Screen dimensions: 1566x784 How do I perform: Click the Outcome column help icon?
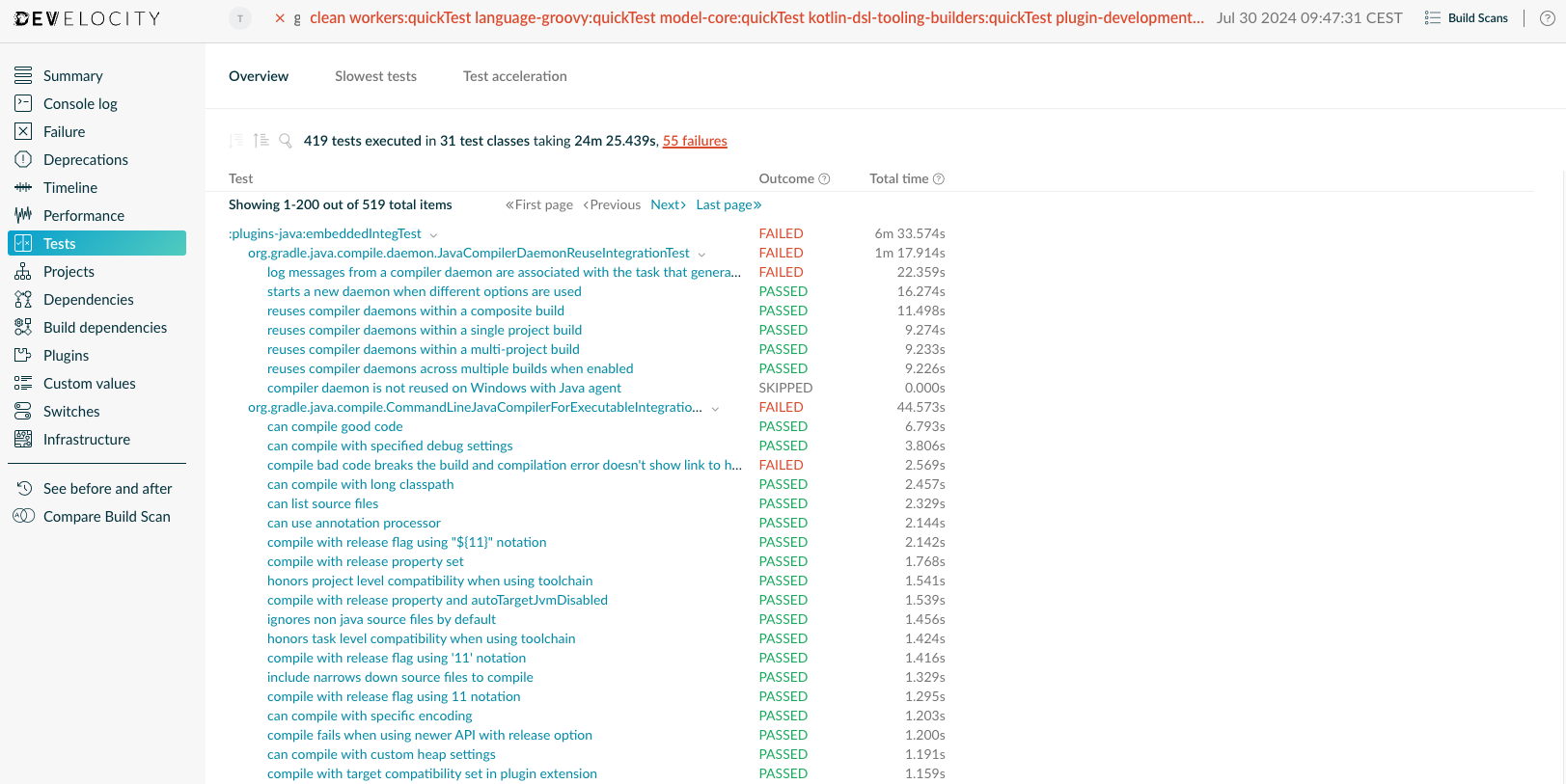[x=824, y=179]
